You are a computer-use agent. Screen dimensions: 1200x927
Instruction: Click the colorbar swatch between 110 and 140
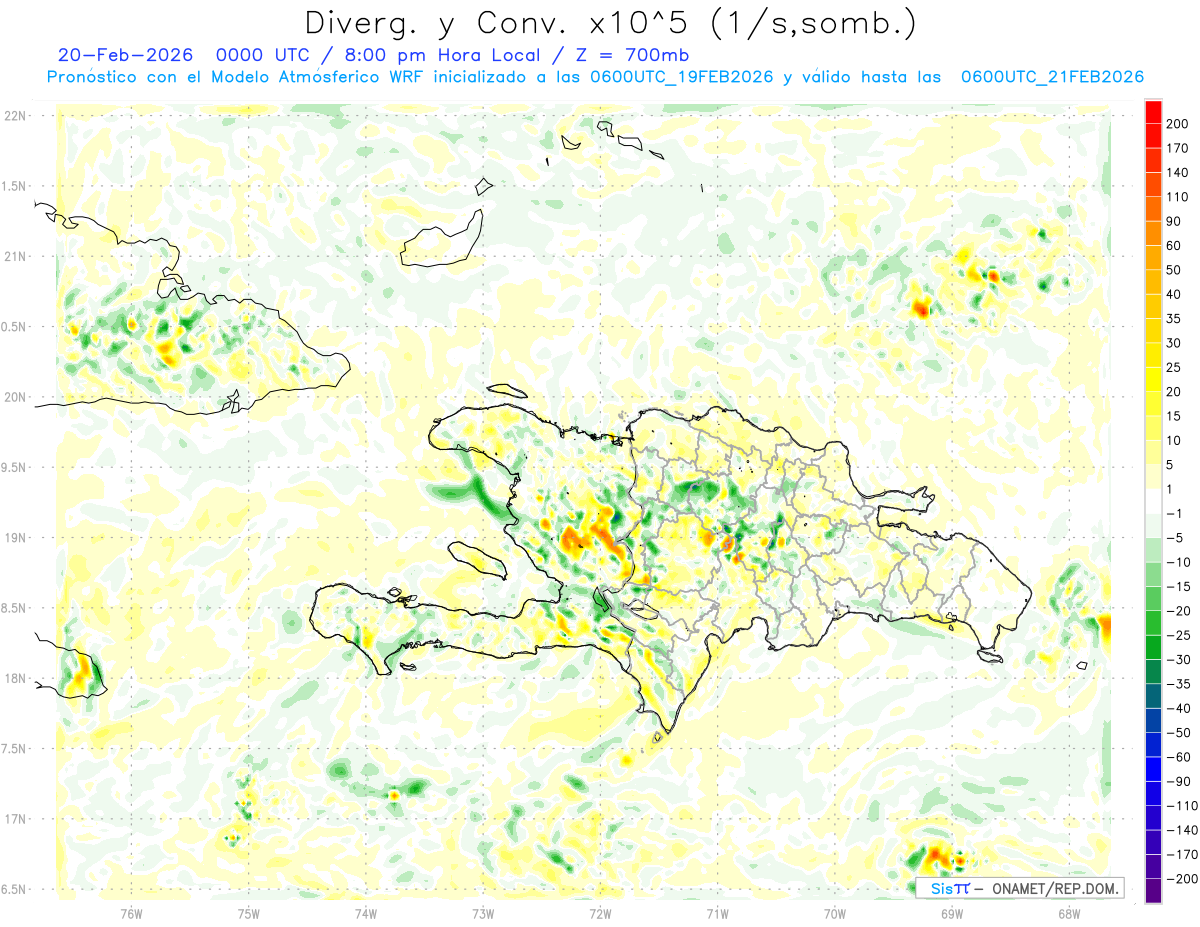(1154, 184)
